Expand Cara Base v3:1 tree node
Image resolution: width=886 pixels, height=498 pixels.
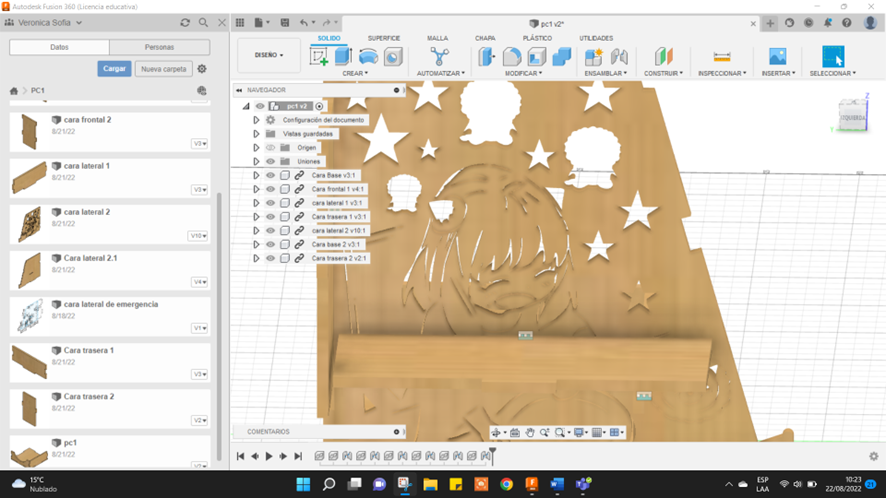256,175
